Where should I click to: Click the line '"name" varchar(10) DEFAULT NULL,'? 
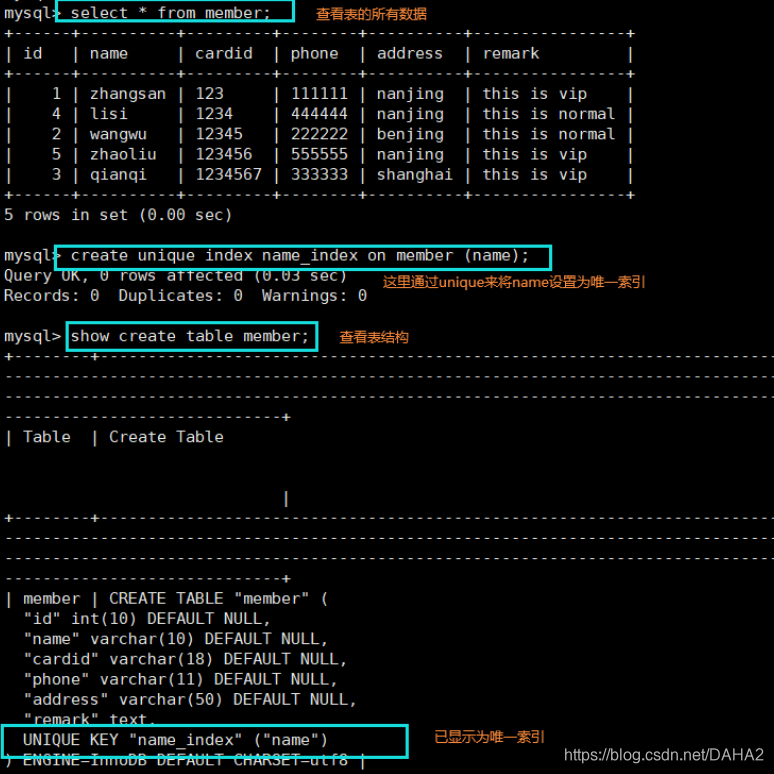[x=175, y=639]
